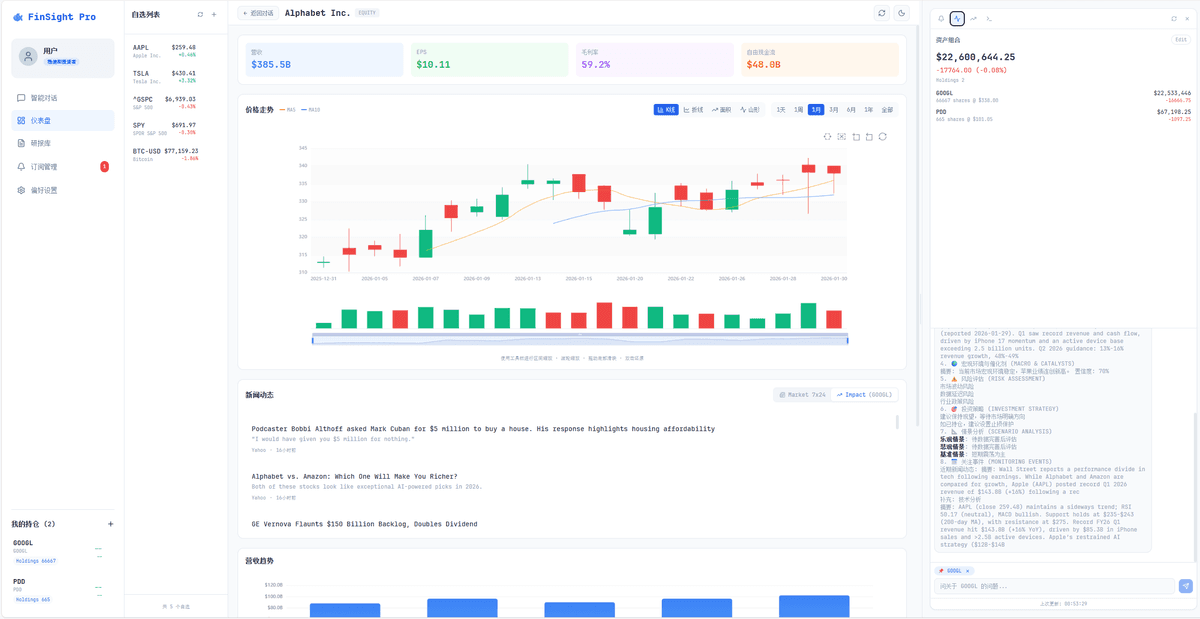
Task: Open the bell notifications tab in right panel
Action: pyautogui.click(x=941, y=18)
